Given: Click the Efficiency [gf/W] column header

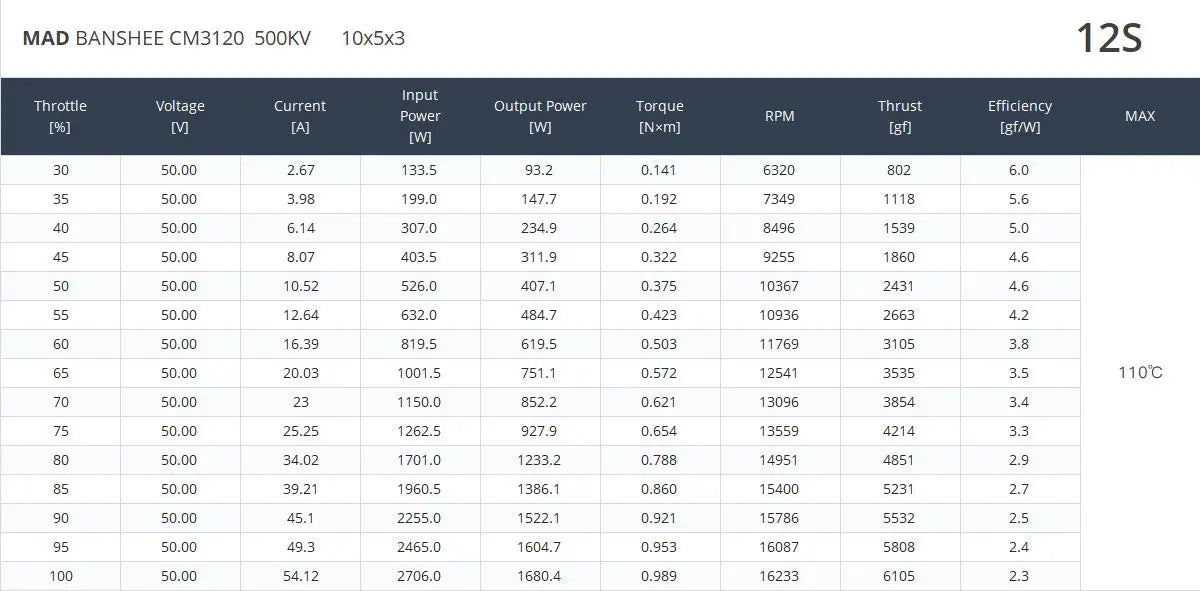Looking at the screenshot, I should [1020, 116].
